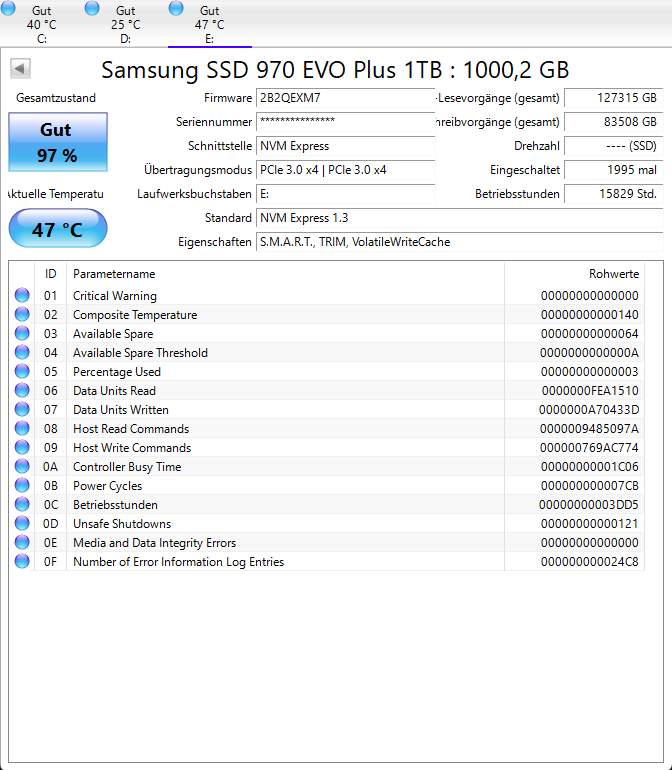The image size is (672, 770).
Task: Select Number of Error Information Log Entries
Action: [179, 562]
